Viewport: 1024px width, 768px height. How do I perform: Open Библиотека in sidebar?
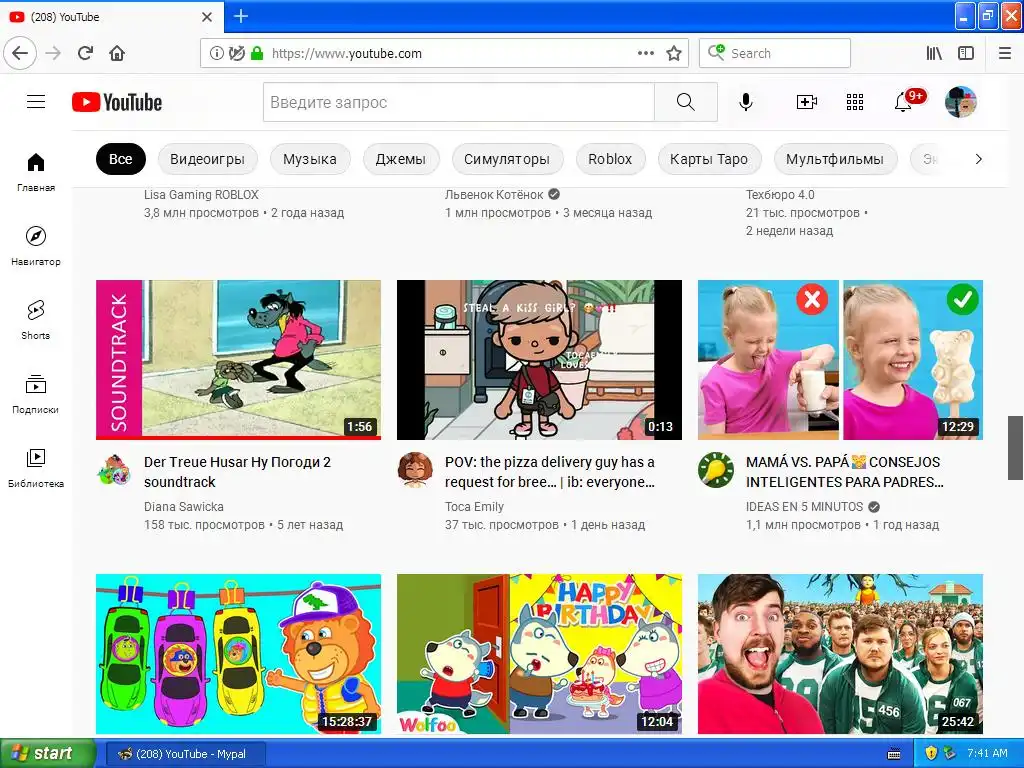(36, 468)
